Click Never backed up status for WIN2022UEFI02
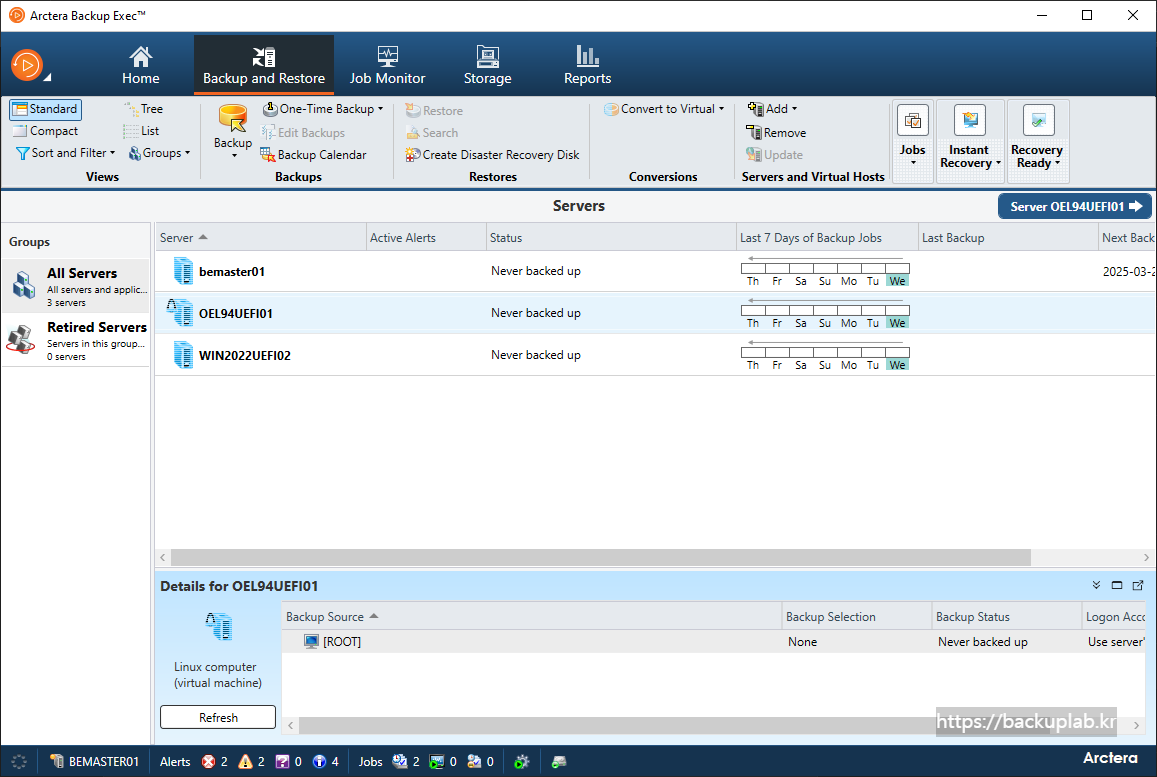1157x777 pixels. point(536,355)
